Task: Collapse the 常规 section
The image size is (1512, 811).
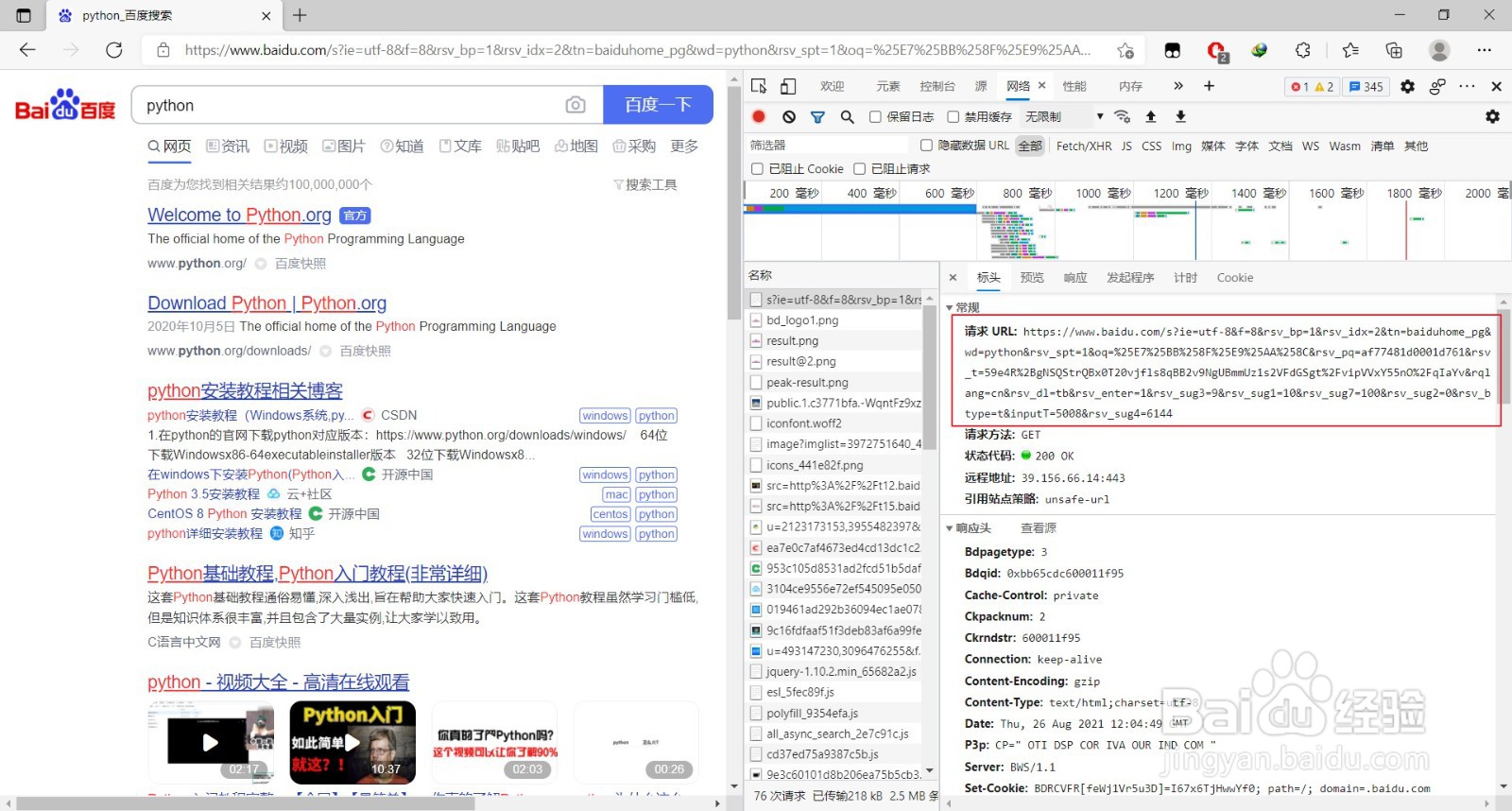Action: 963,307
